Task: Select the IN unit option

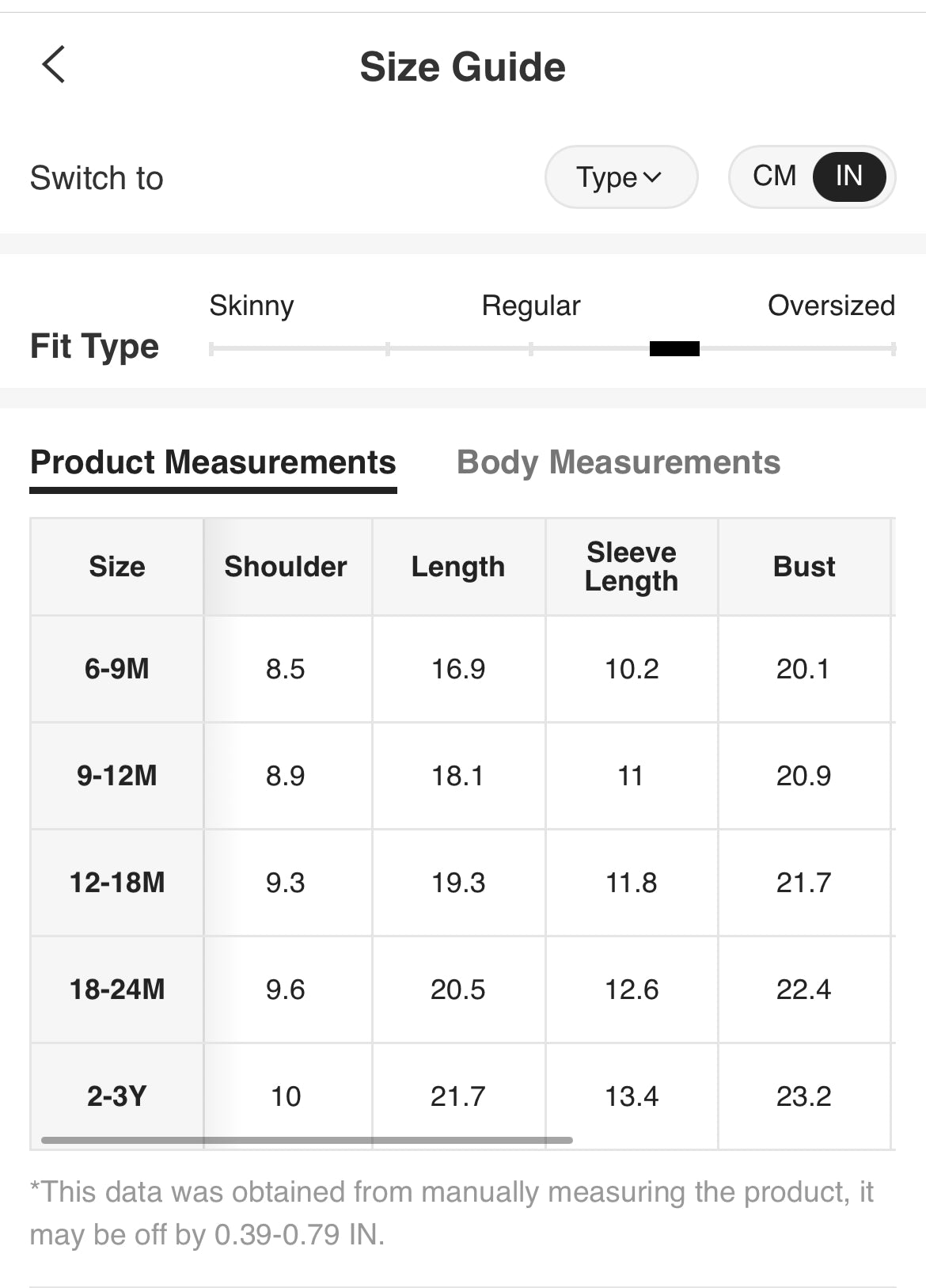Action: point(848,176)
